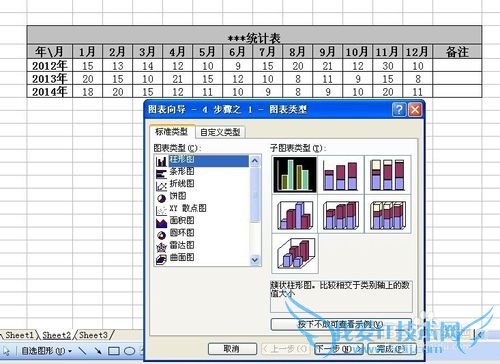Click the chart type list scrollbar thumb
500x364 pixels.
(255, 195)
